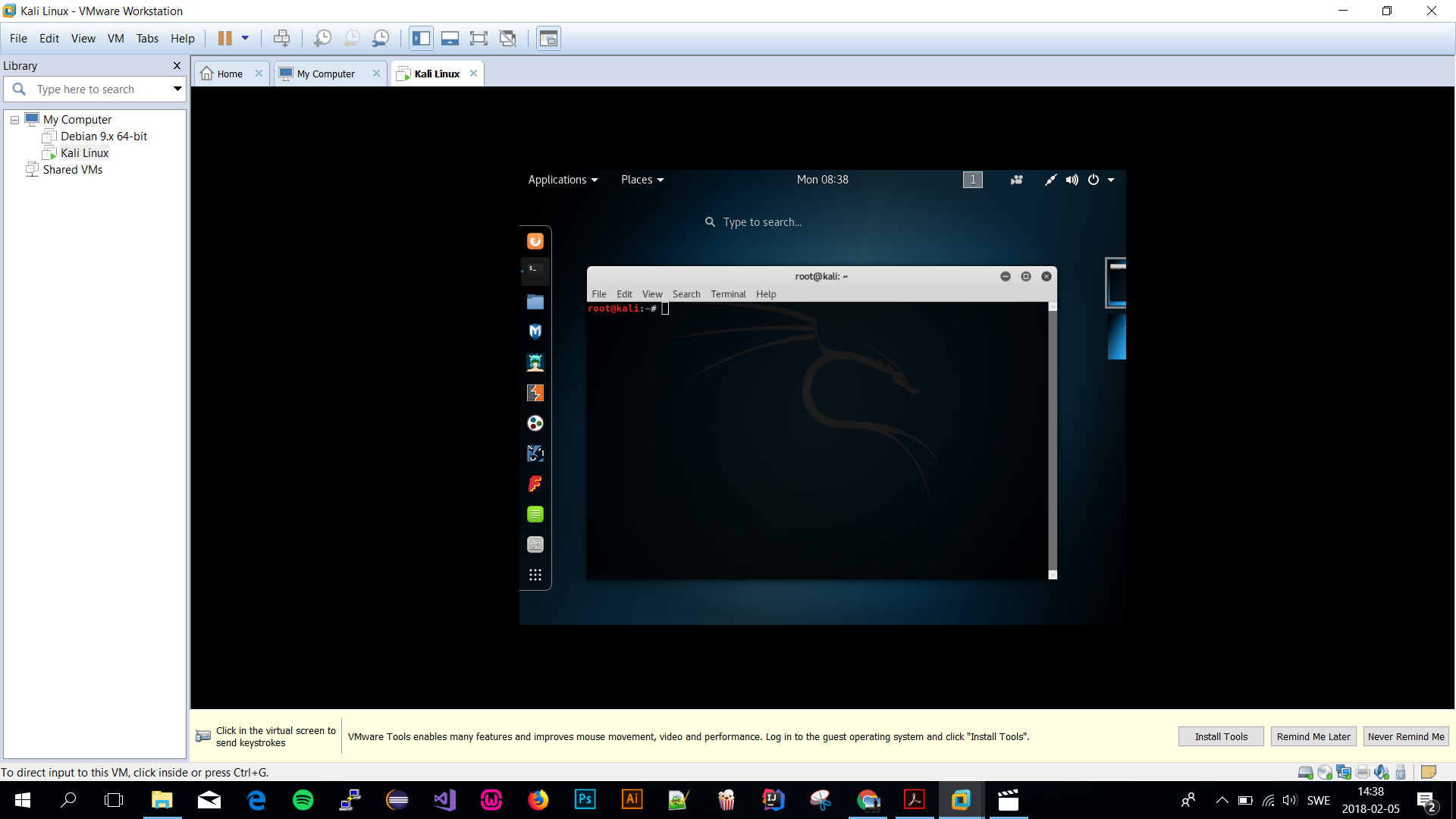Toggle console view toolbar button
Screen dimensions: 1456x819
[x=548, y=39]
